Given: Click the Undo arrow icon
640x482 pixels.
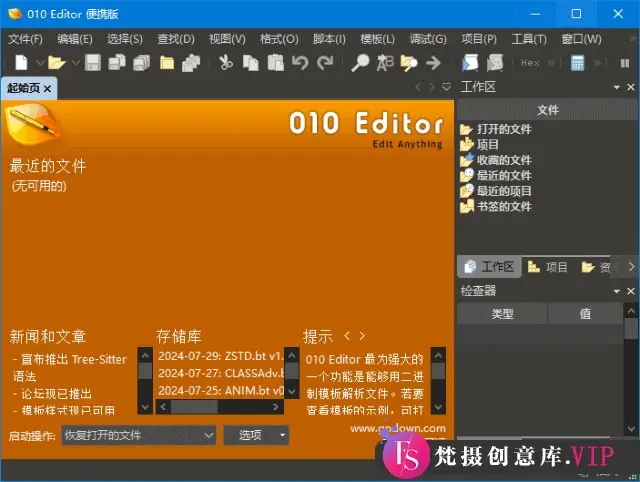Looking at the screenshot, I should [x=300, y=63].
